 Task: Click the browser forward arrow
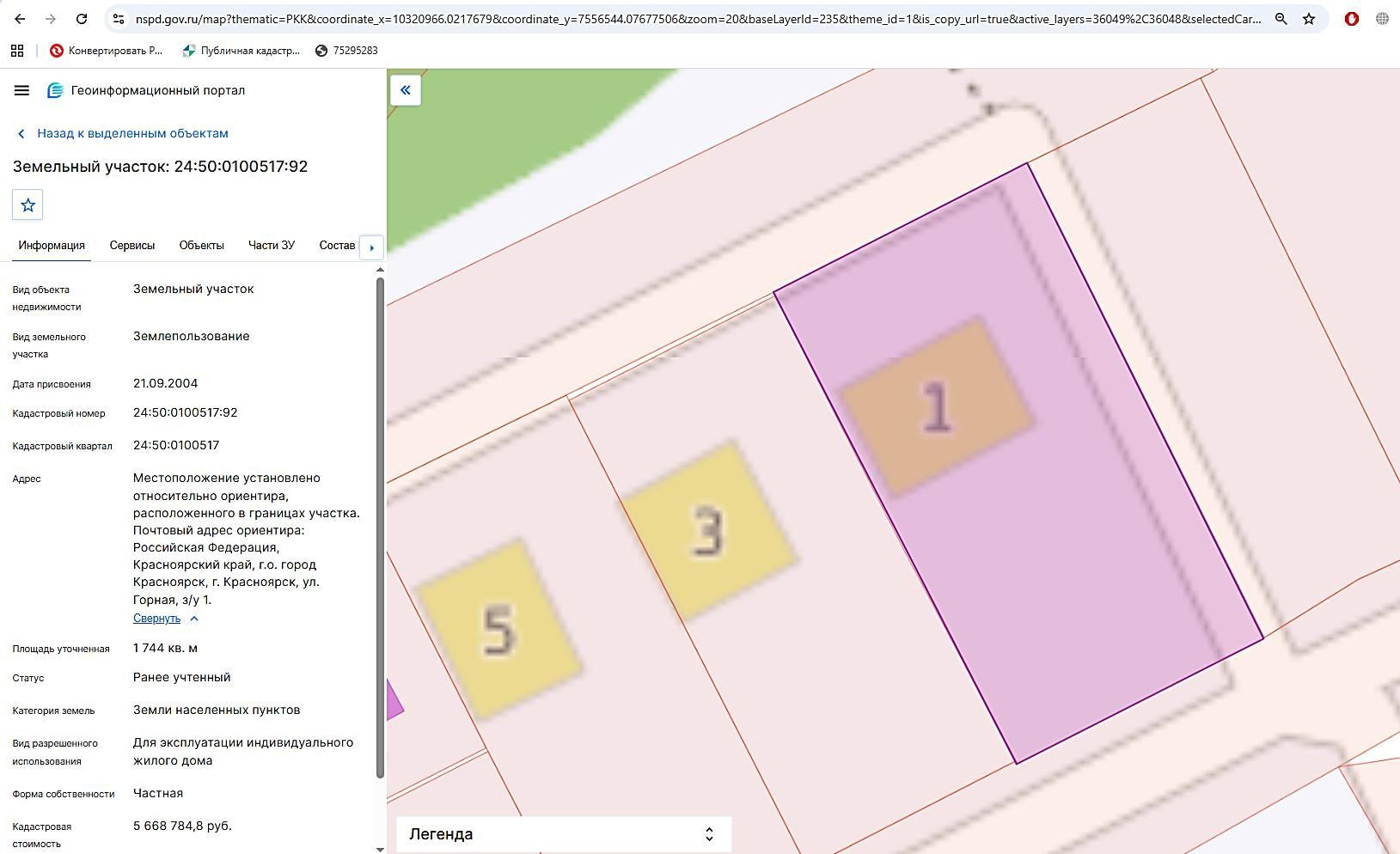coord(51,19)
